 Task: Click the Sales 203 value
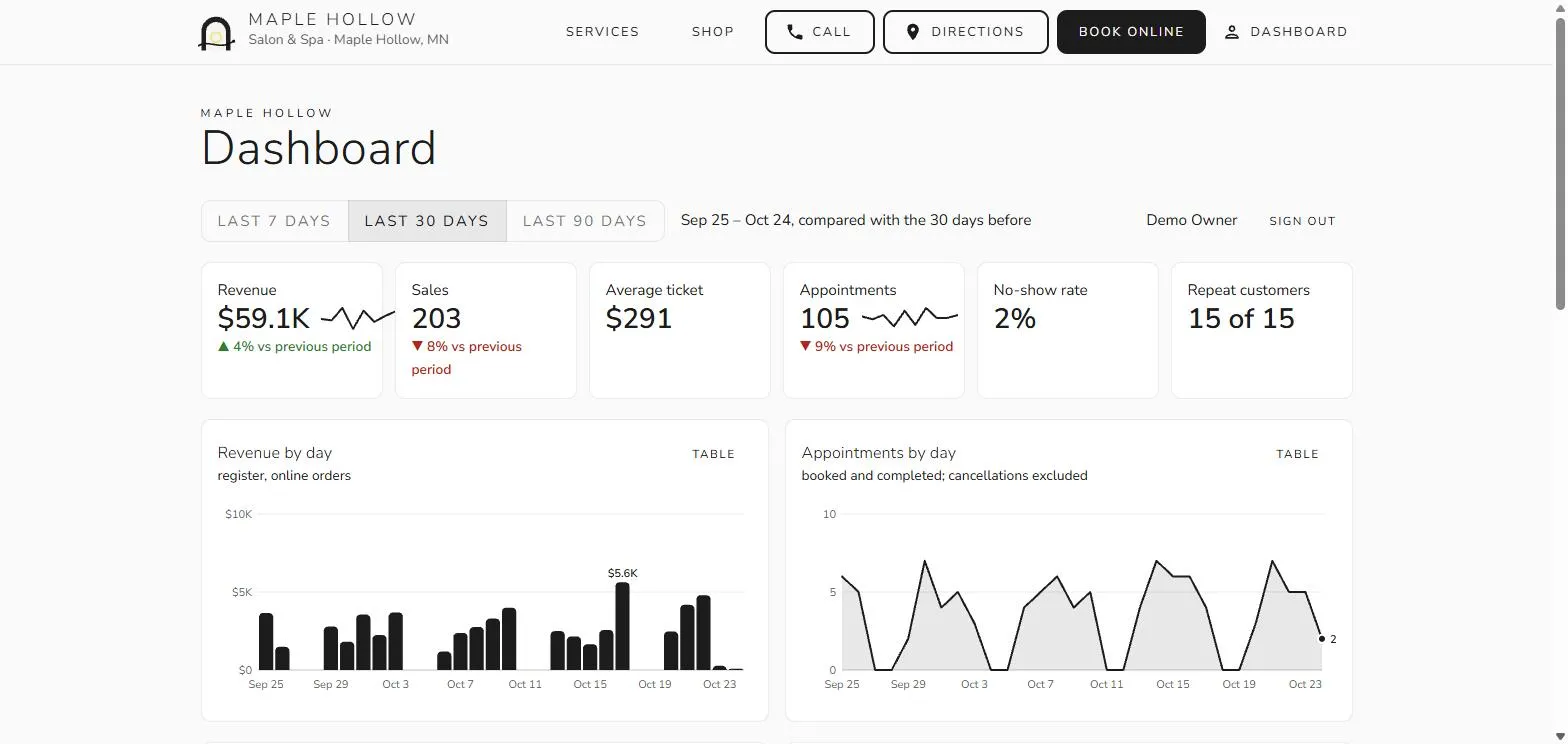click(436, 318)
